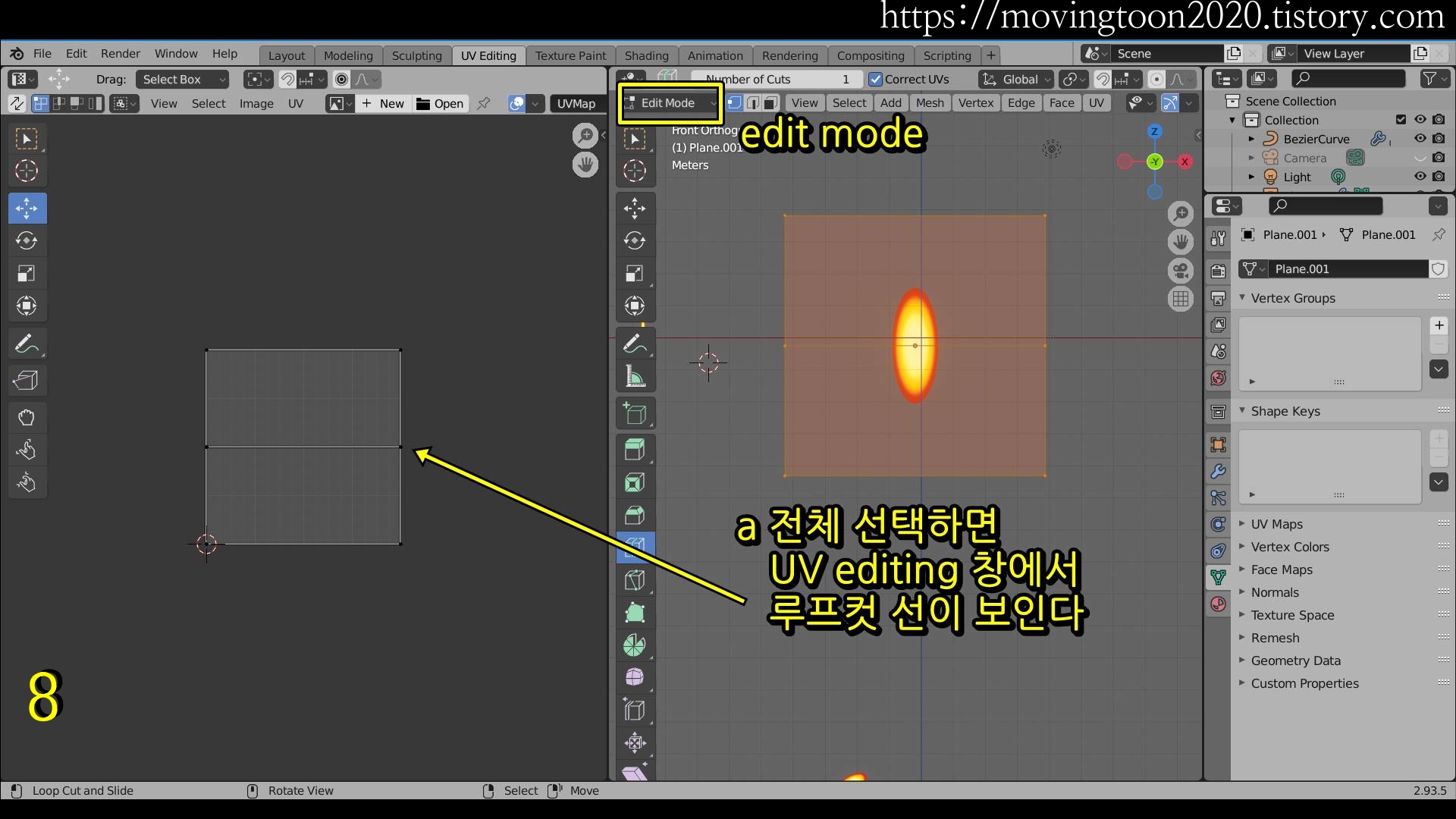Select the Cursor tool in 3D viewport
Image resolution: width=1456 pixels, height=819 pixels.
(635, 171)
